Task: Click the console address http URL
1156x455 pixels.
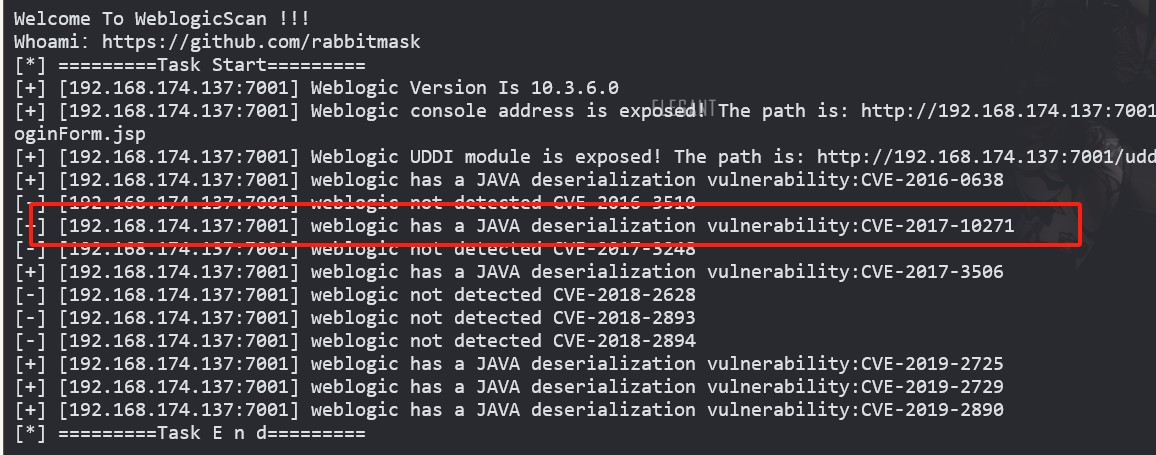Action: pyautogui.click(x=1008, y=111)
